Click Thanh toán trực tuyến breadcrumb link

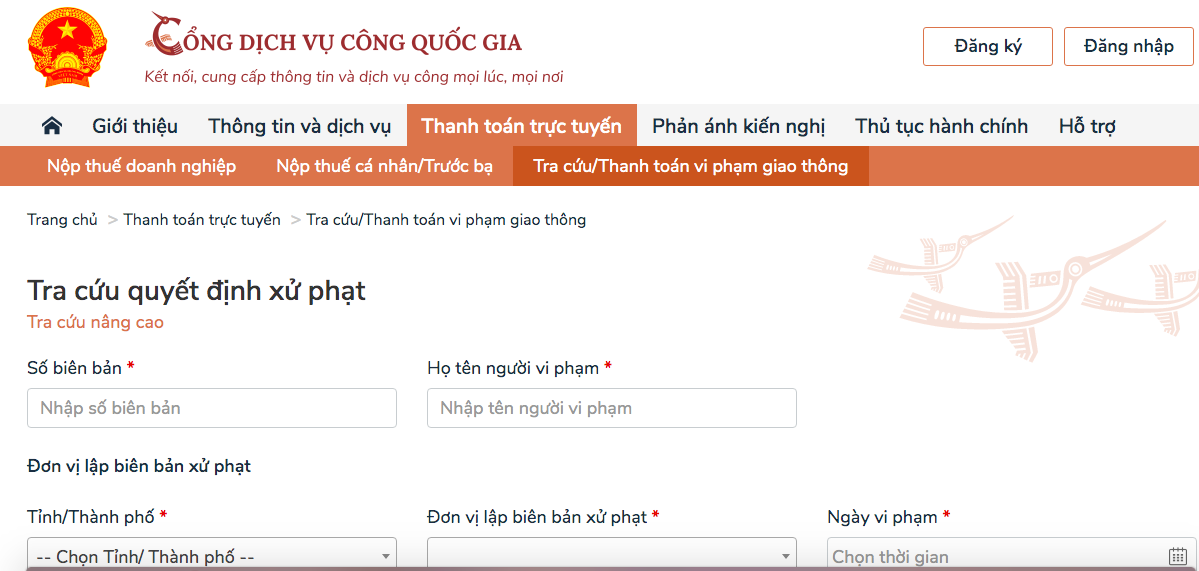point(202,220)
